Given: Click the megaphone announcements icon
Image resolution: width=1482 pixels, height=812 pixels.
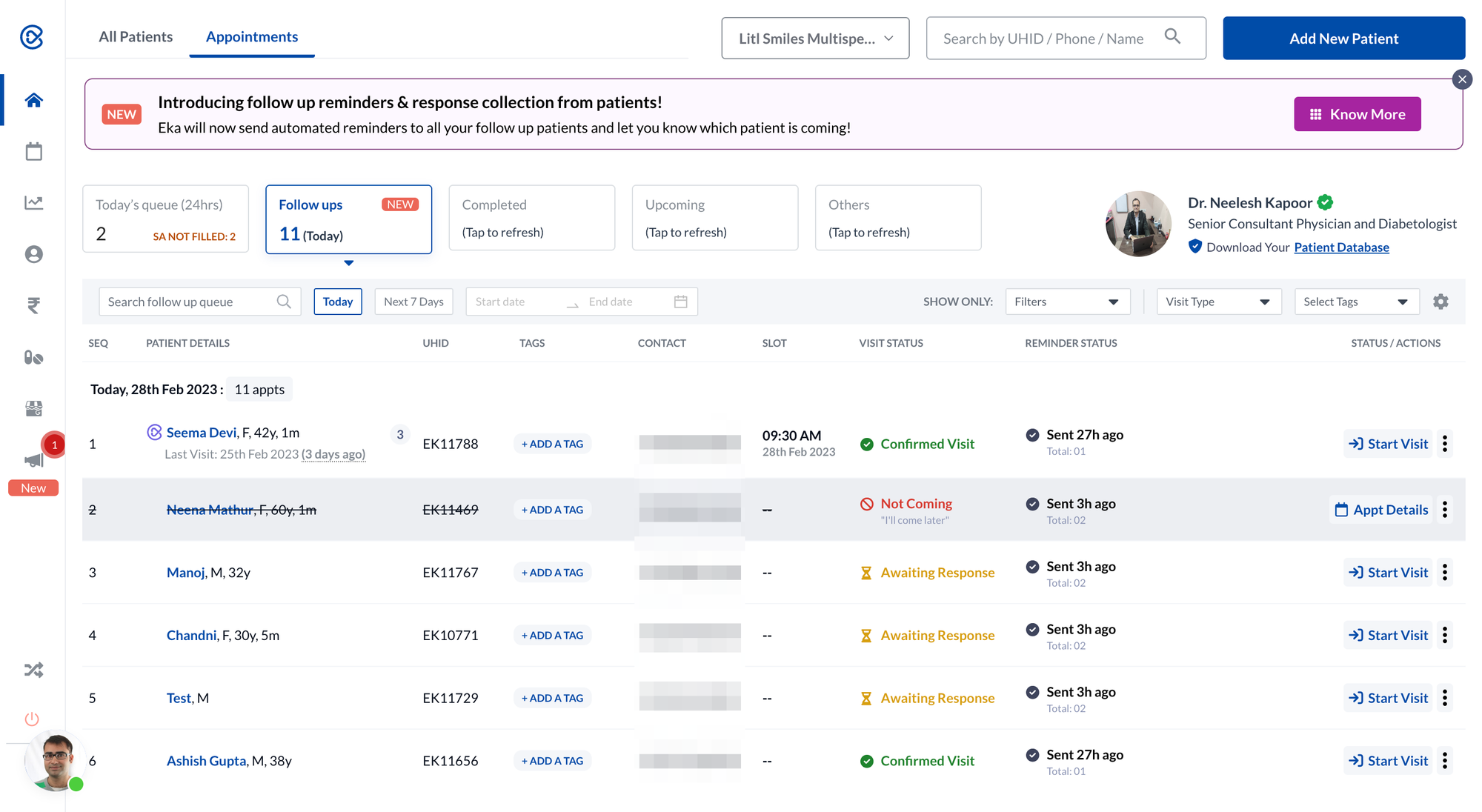Looking at the screenshot, I should pyautogui.click(x=33, y=460).
